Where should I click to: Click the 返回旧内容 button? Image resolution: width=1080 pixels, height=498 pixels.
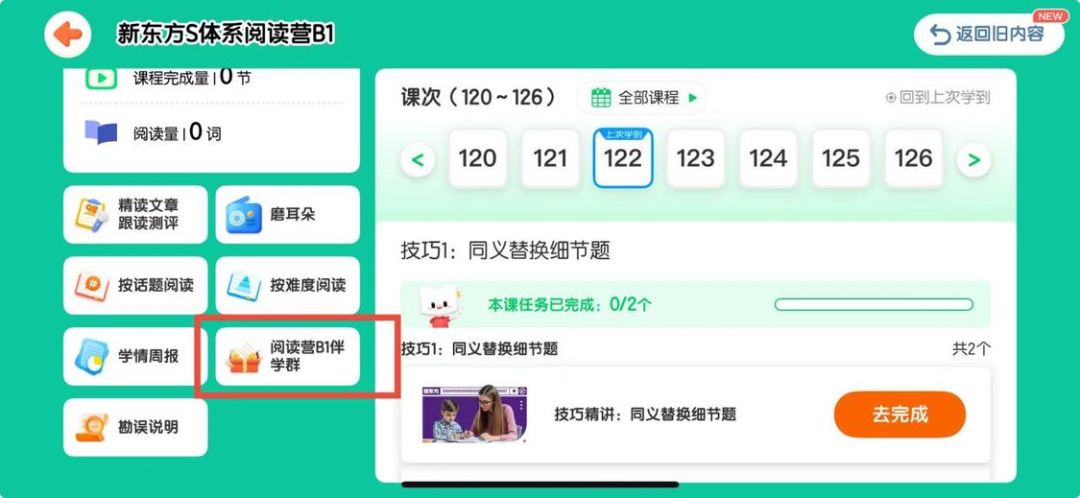pos(989,34)
